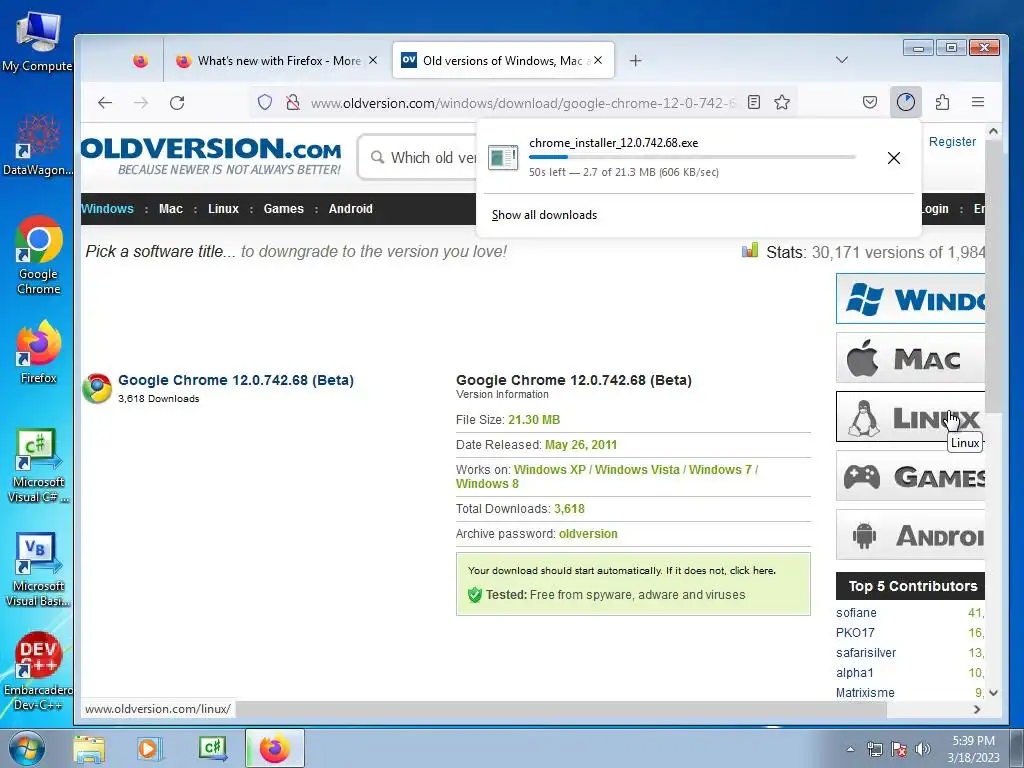Open the extensions puzzle-piece icon
The width and height of the screenshot is (1024, 768).
coord(942,102)
